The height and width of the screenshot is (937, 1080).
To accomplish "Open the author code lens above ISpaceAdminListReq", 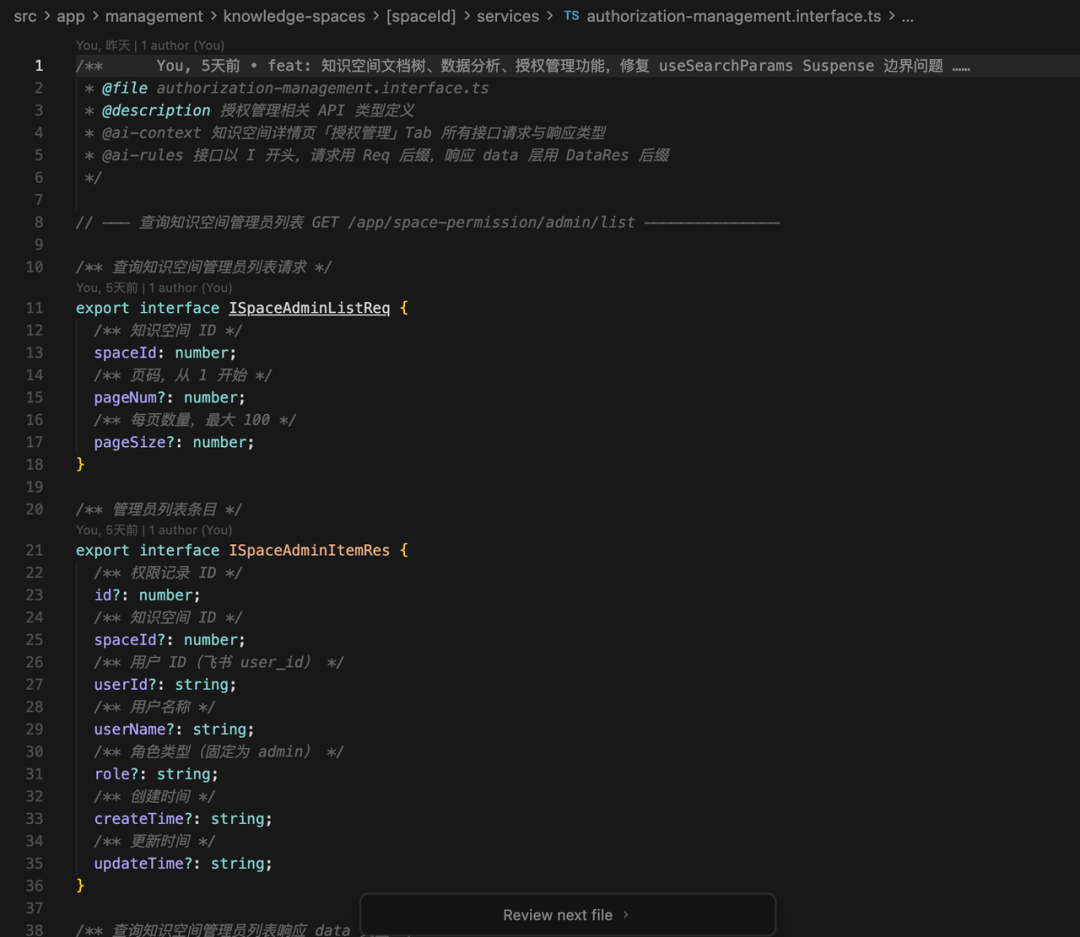I will pyautogui.click(x=154, y=288).
